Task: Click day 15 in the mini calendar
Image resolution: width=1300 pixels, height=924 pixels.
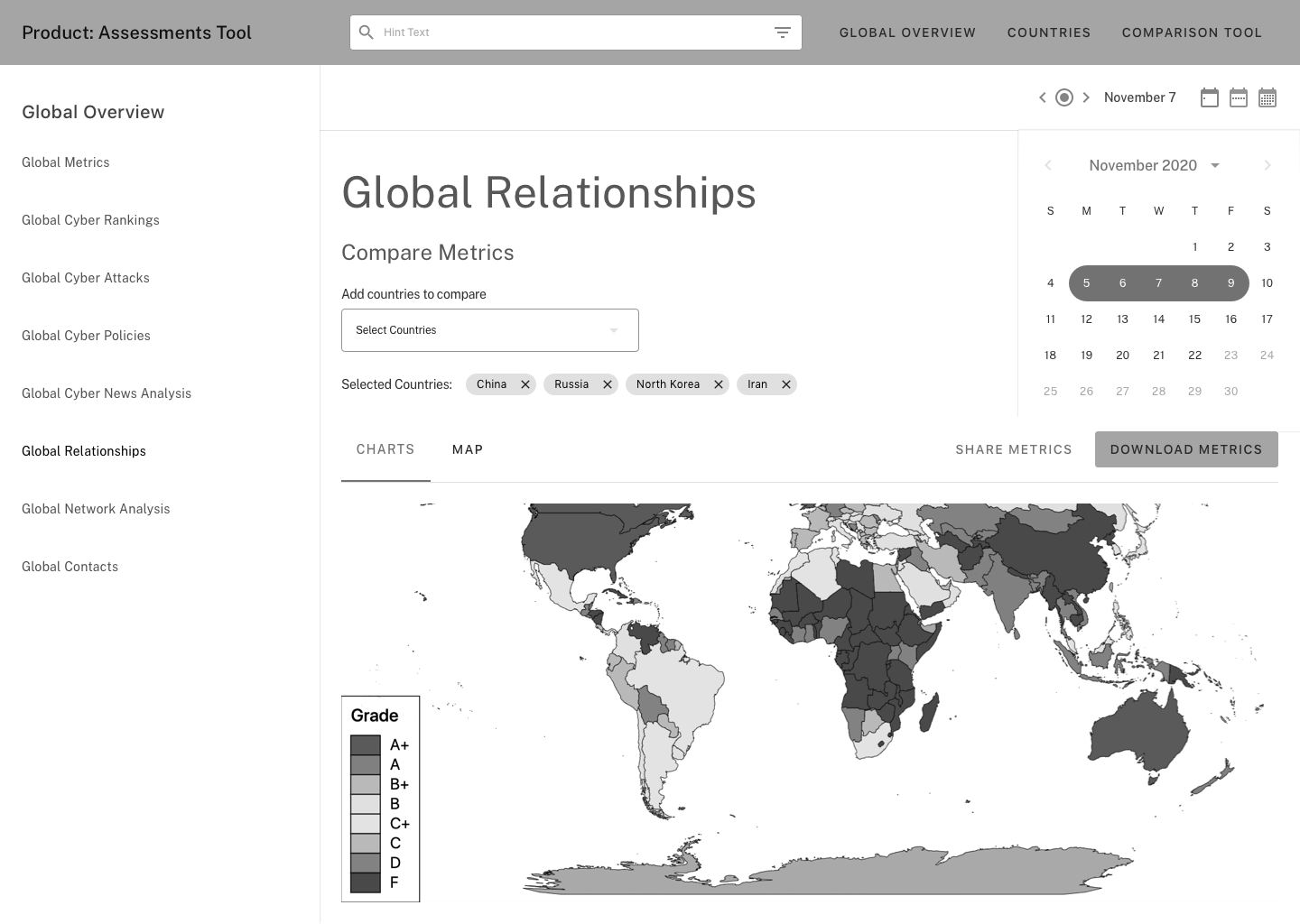Action: click(x=1194, y=319)
